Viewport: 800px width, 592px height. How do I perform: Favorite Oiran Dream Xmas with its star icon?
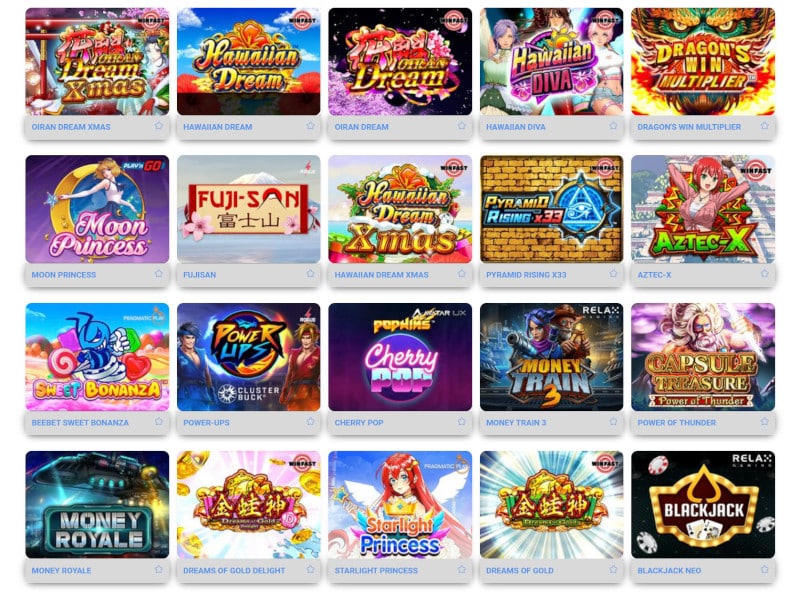pyautogui.click(x=159, y=126)
